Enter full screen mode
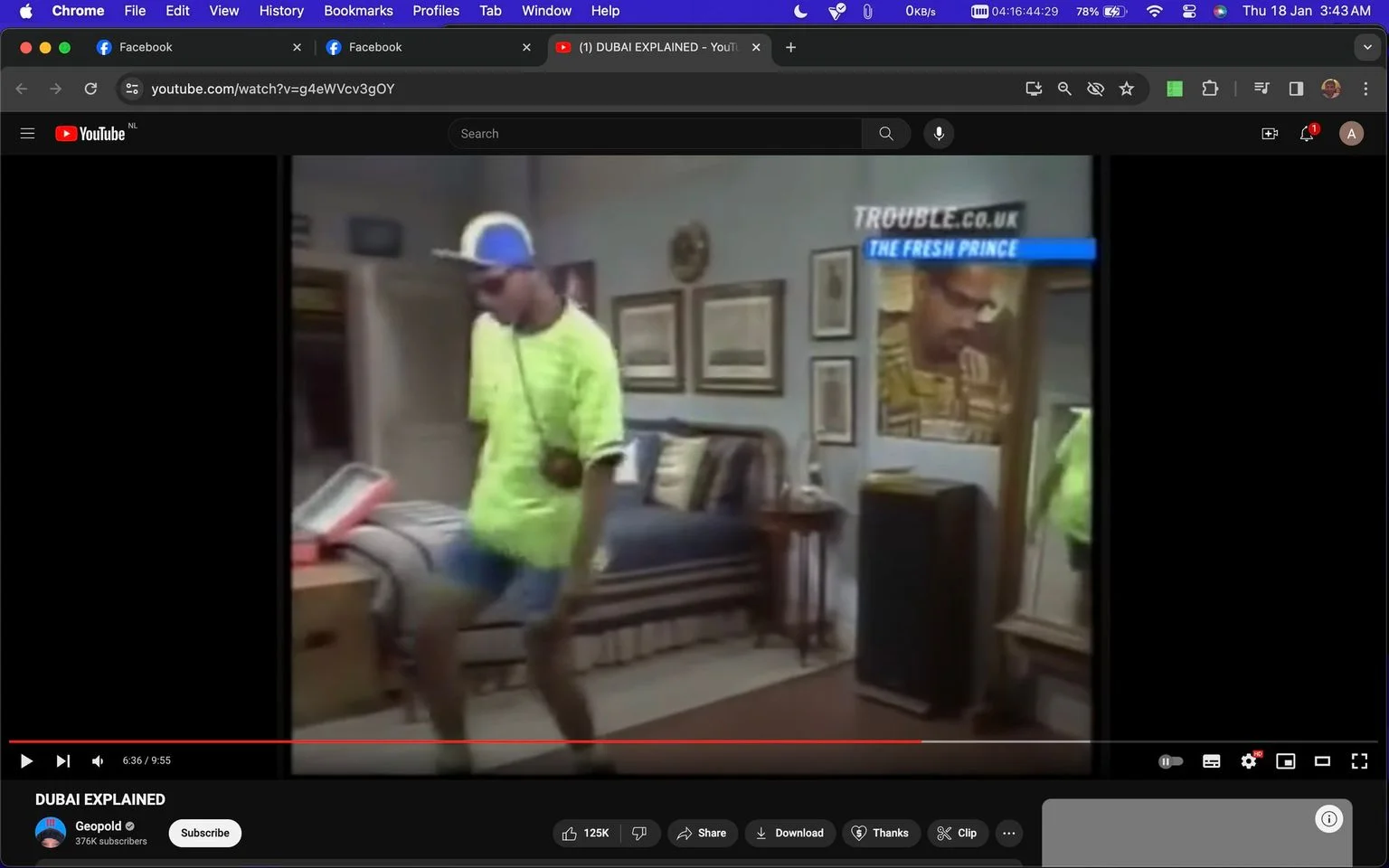Image resolution: width=1389 pixels, height=868 pixels. (x=1359, y=761)
